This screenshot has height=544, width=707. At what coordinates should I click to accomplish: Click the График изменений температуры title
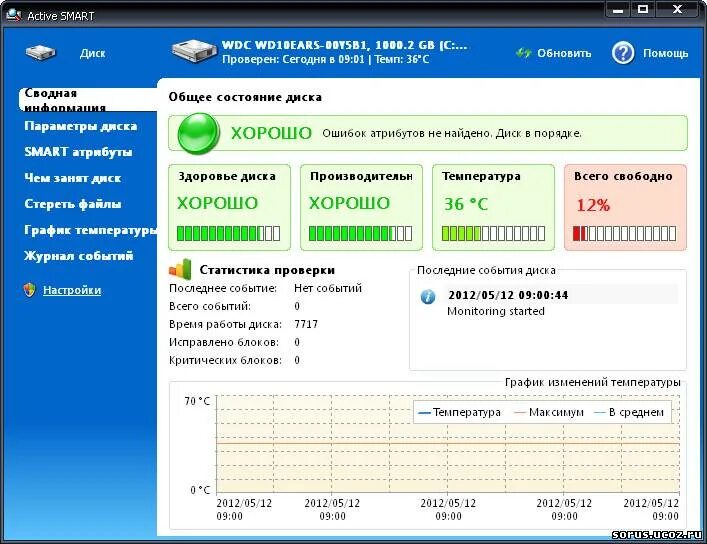coord(592,383)
